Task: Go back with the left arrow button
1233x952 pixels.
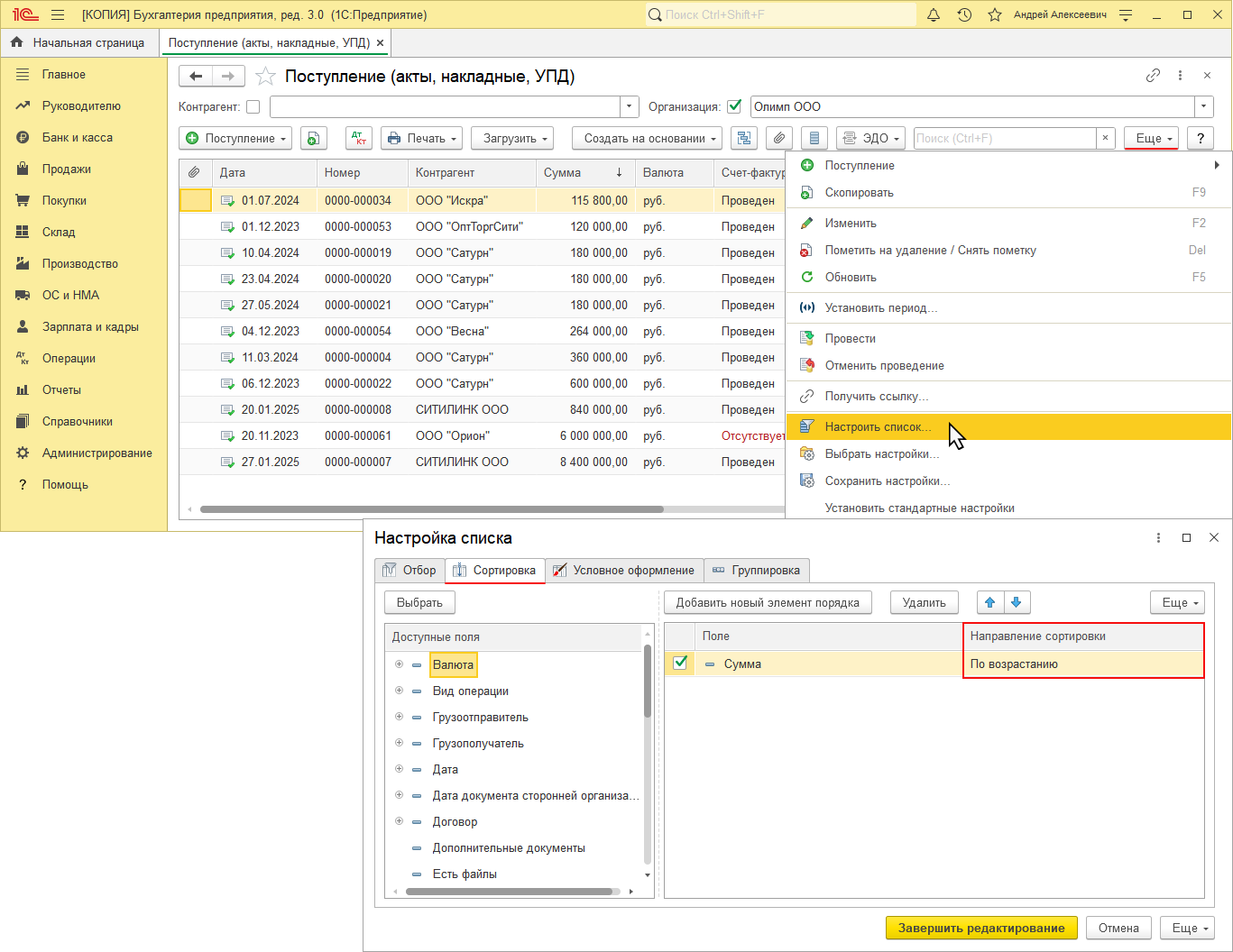Action: pyautogui.click(x=196, y=77)
